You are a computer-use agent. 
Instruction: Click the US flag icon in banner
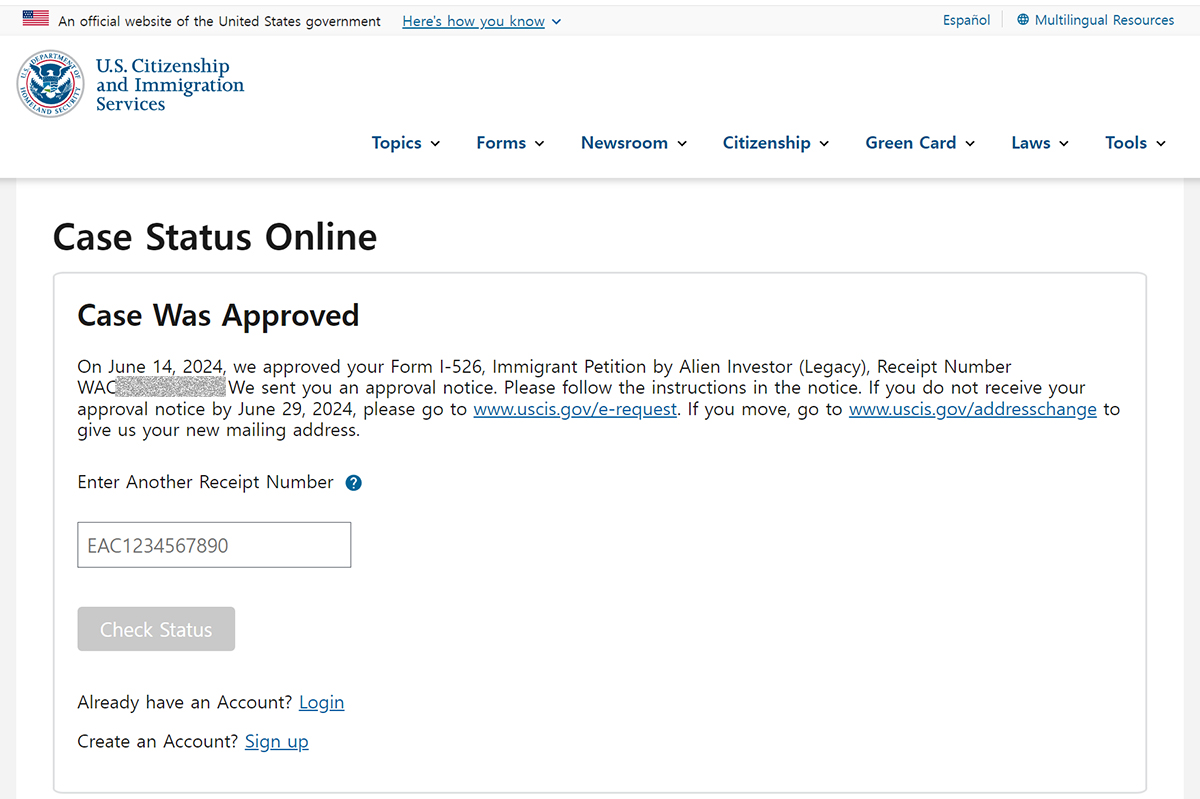[x=36, y=18]
